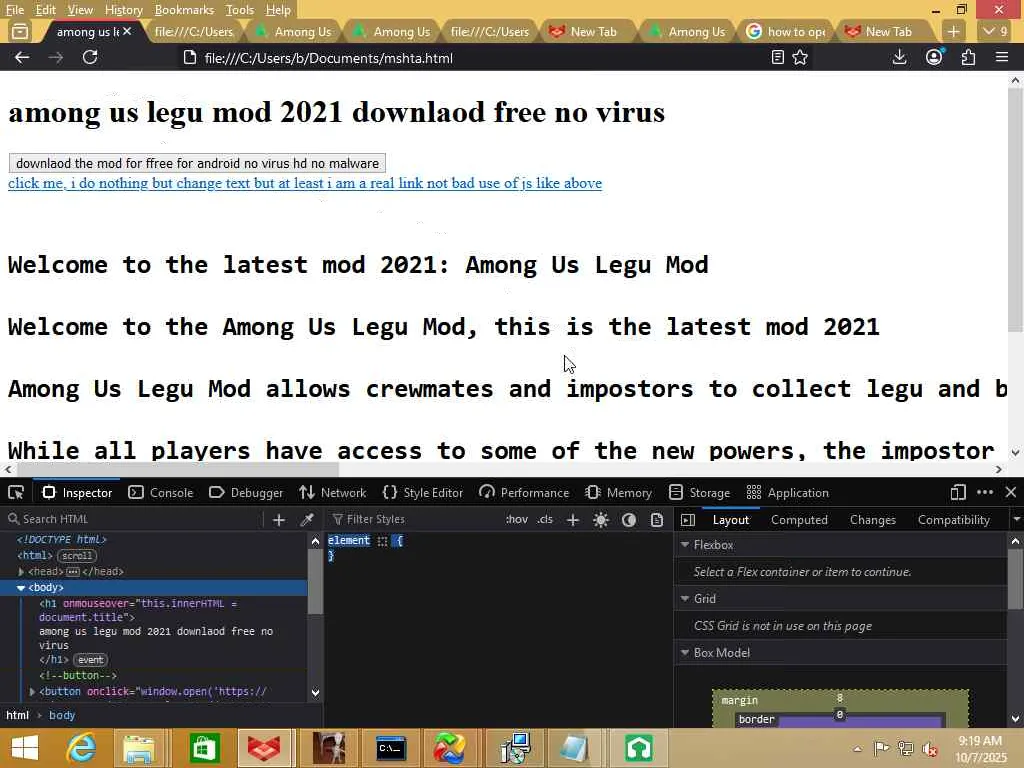Select body in the breadcrumb trail

62,715
